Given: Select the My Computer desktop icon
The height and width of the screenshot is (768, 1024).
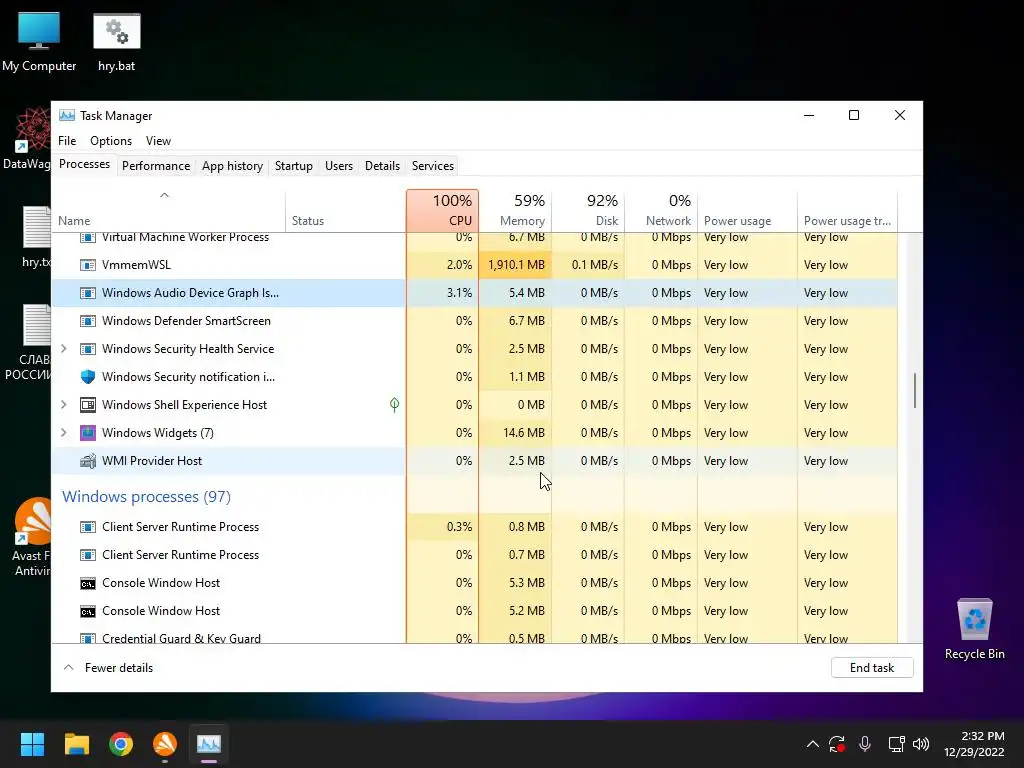Looking at the screenshot, I should 39,42.
